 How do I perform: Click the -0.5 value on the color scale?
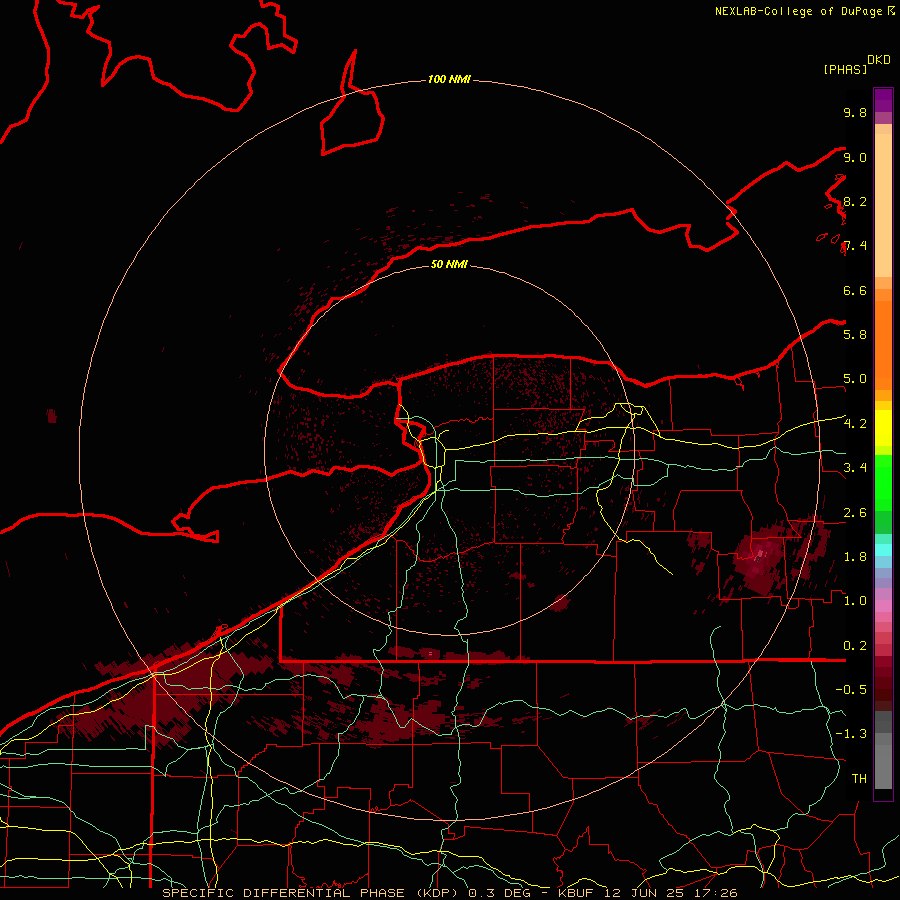click(x=851, y=689)
